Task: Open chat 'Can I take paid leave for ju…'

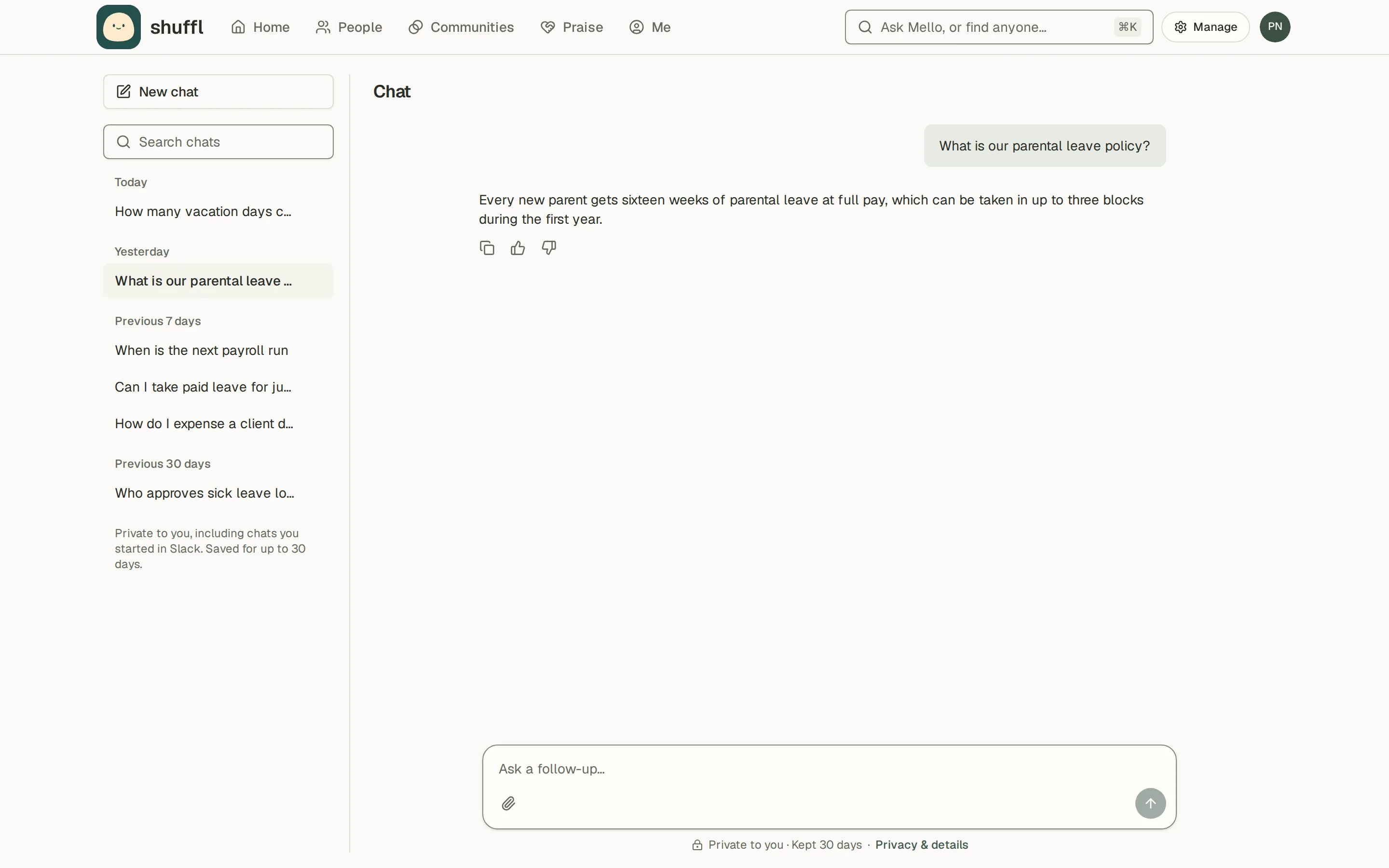Action: (218, 387)
